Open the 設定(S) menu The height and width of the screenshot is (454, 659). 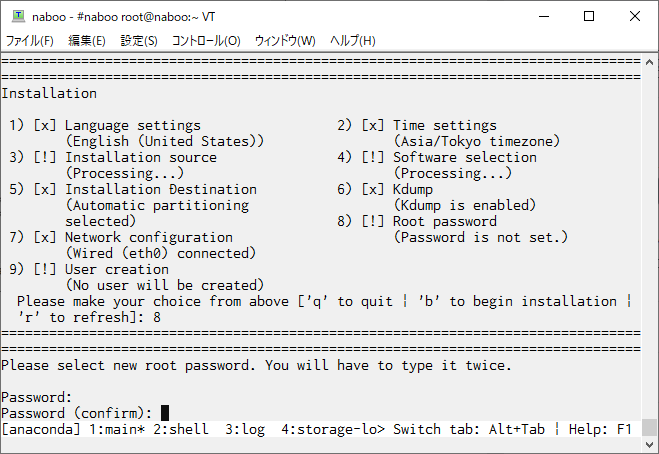point(139,41)
